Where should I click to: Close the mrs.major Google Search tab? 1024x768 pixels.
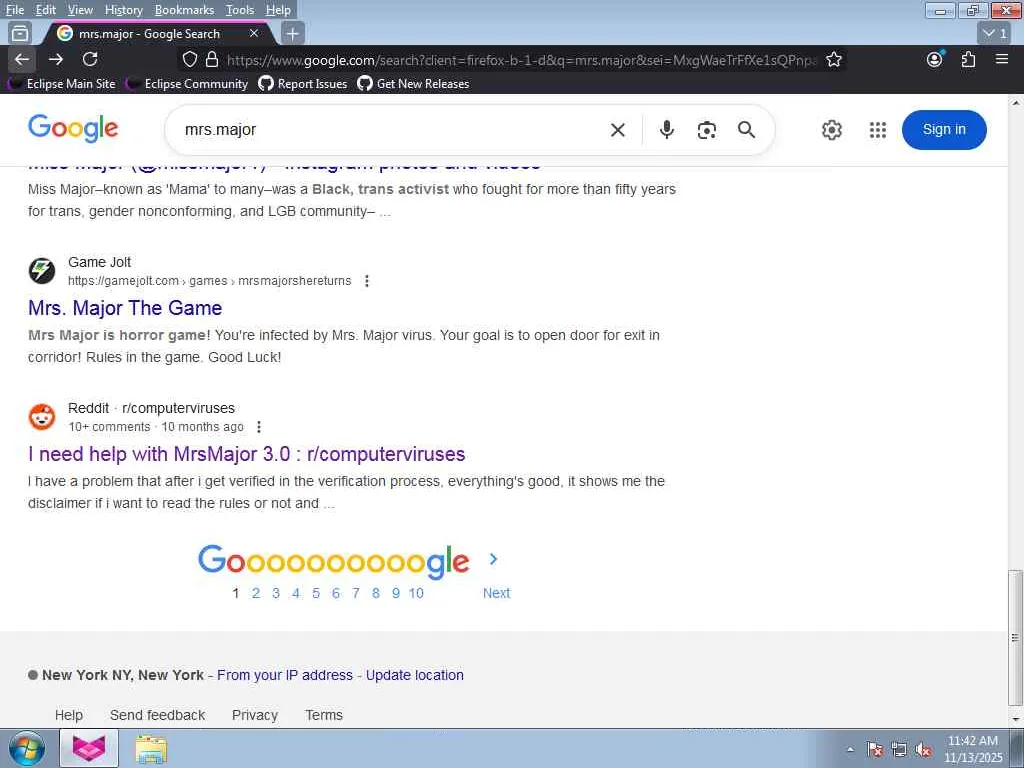tap(254, 33)
